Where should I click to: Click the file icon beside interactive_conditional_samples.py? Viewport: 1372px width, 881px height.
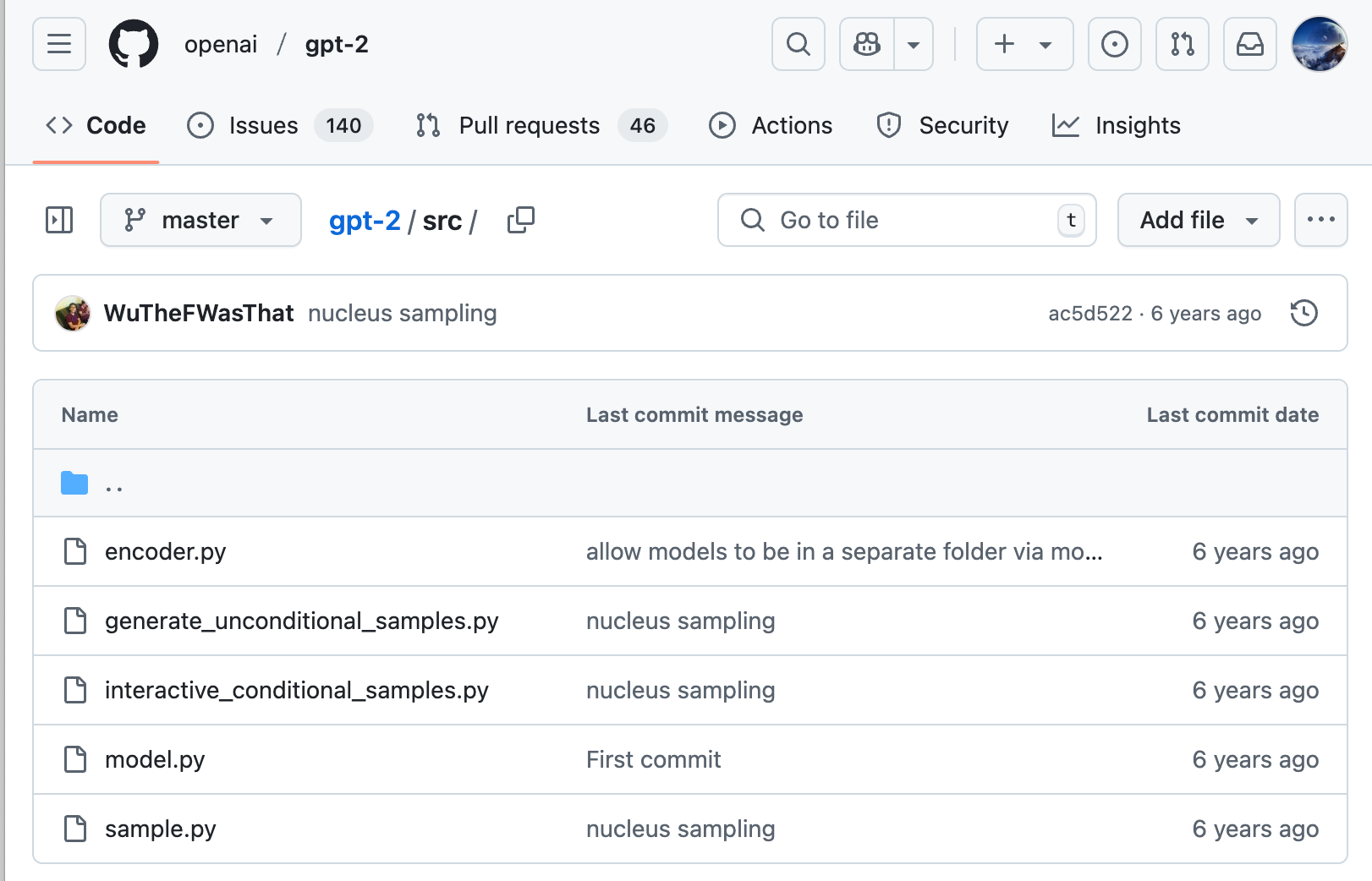coord(75,690)
